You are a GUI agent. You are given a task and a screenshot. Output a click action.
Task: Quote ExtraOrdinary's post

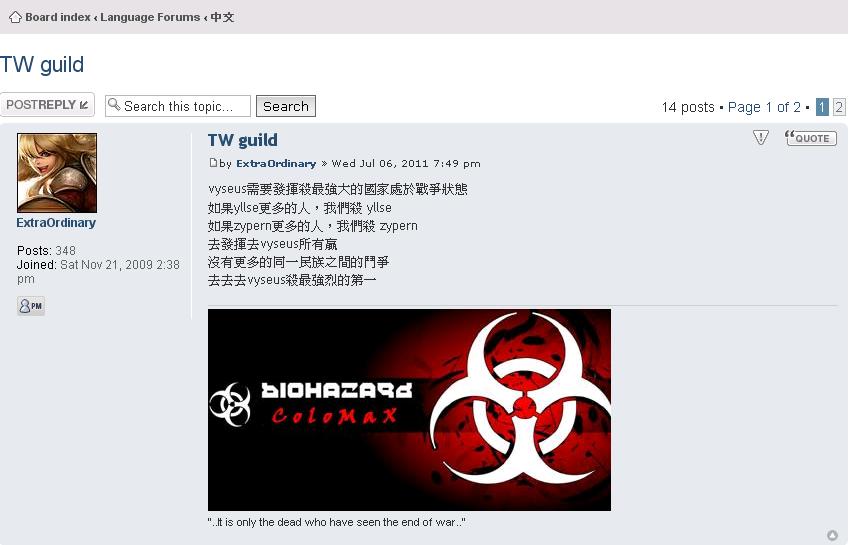coord(811,138)
